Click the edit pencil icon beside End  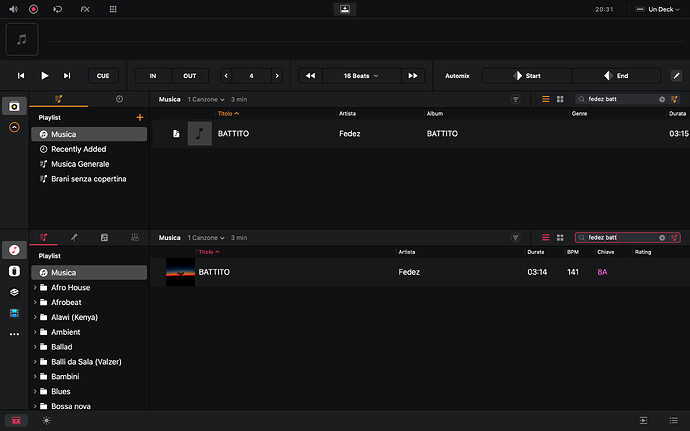[x=676, y=76]
